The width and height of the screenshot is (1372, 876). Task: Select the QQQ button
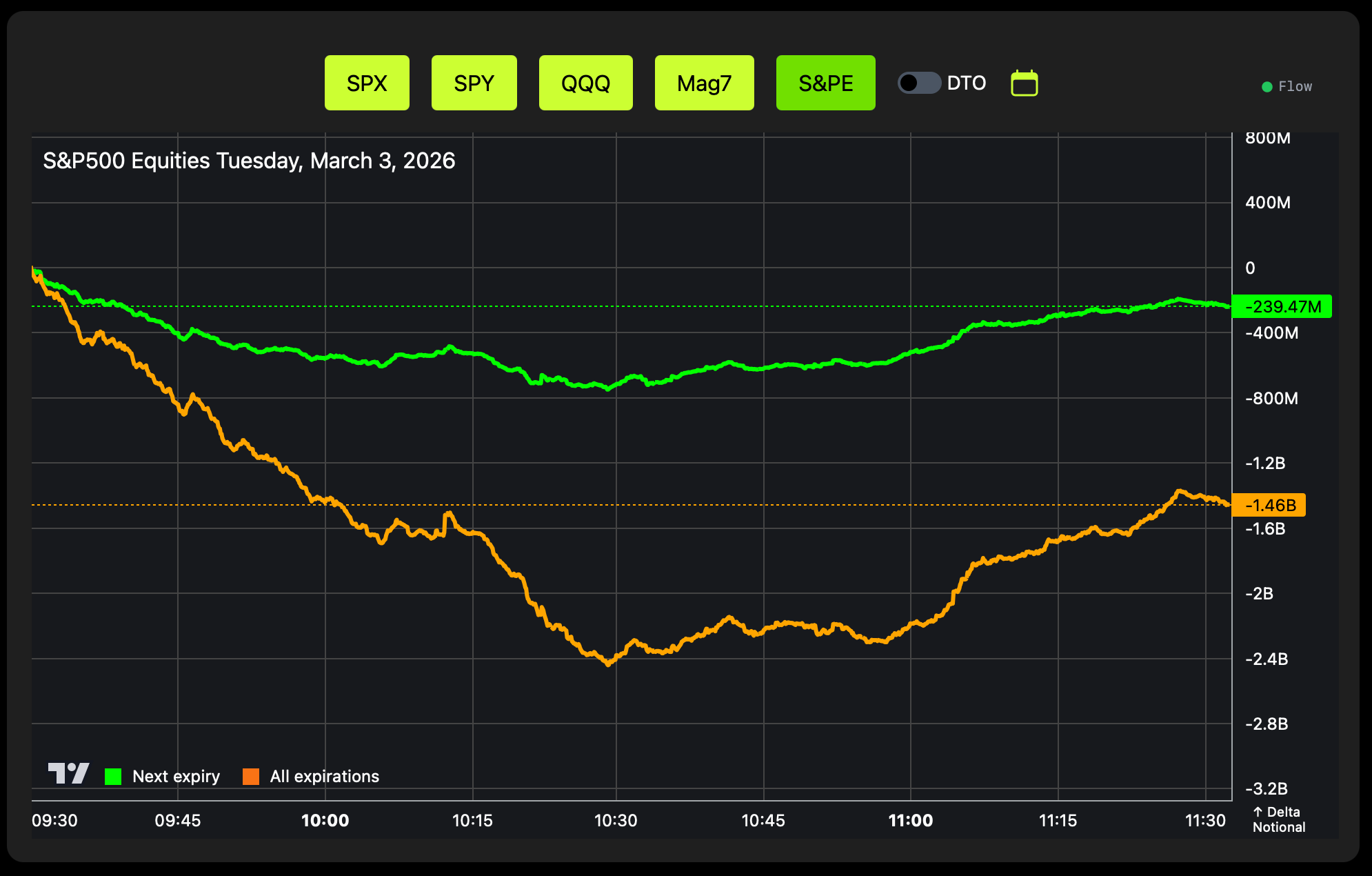[x=585, y=83]
